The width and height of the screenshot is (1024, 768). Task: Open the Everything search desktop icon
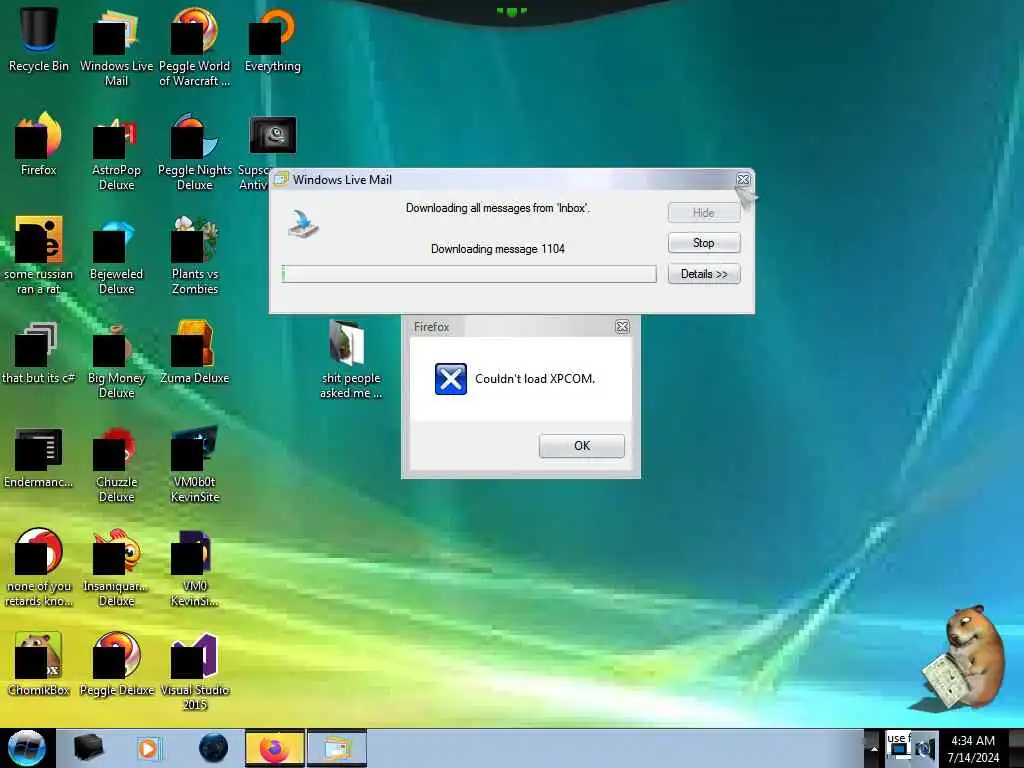[273, 39]
